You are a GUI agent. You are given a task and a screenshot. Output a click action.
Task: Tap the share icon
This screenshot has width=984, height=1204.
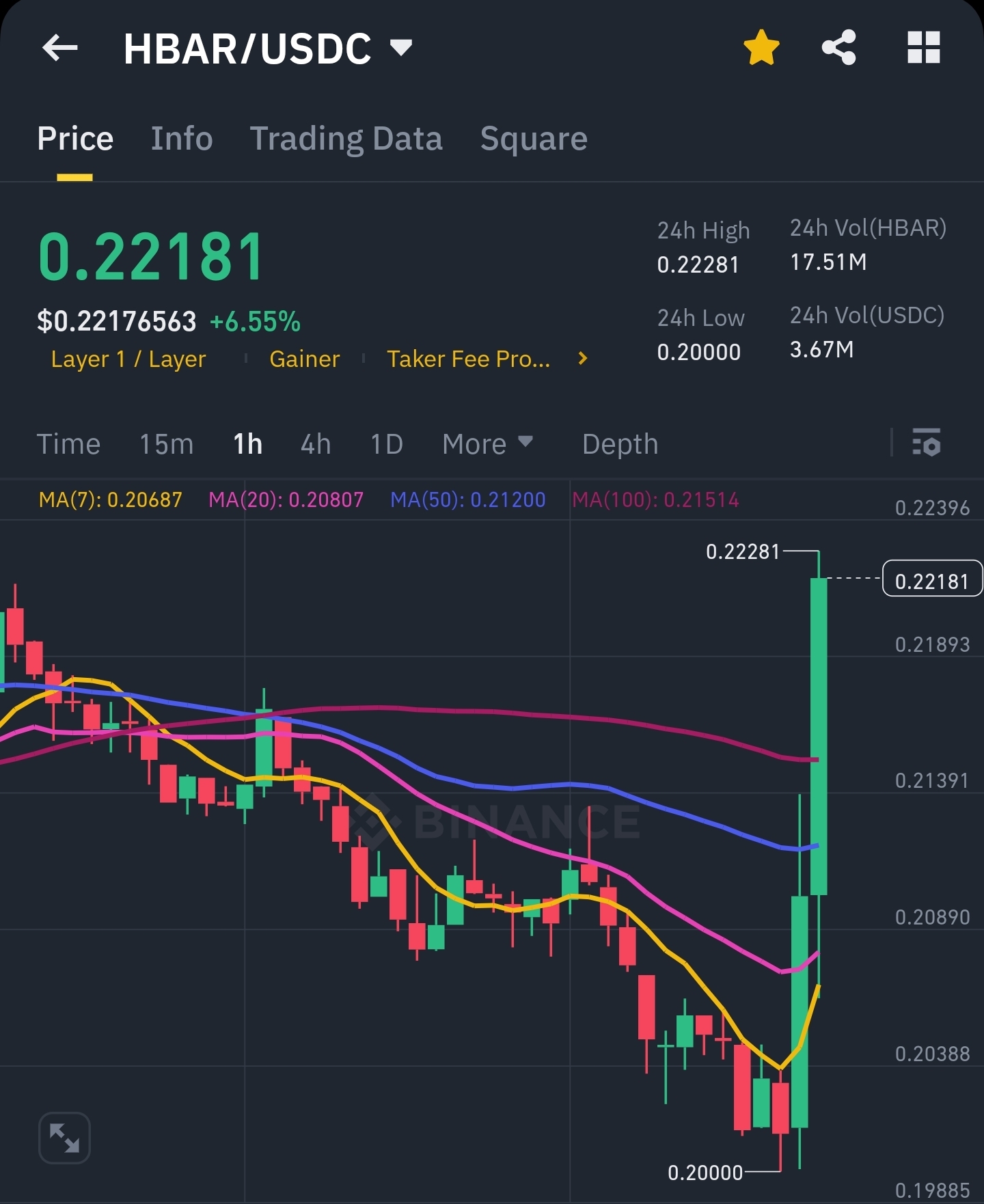[x=839, y=48]
